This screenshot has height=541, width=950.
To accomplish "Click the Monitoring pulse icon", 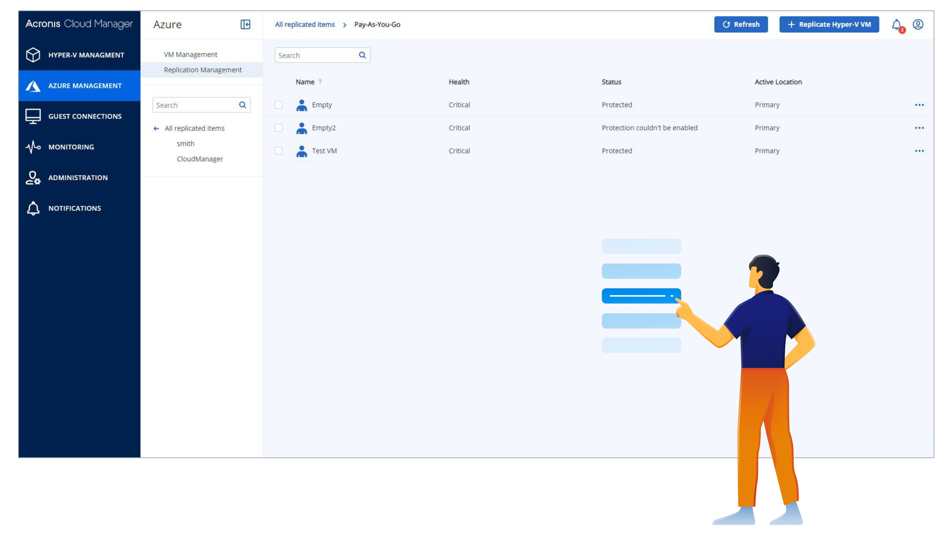I will pyautogui.click(x=33, y=147).
